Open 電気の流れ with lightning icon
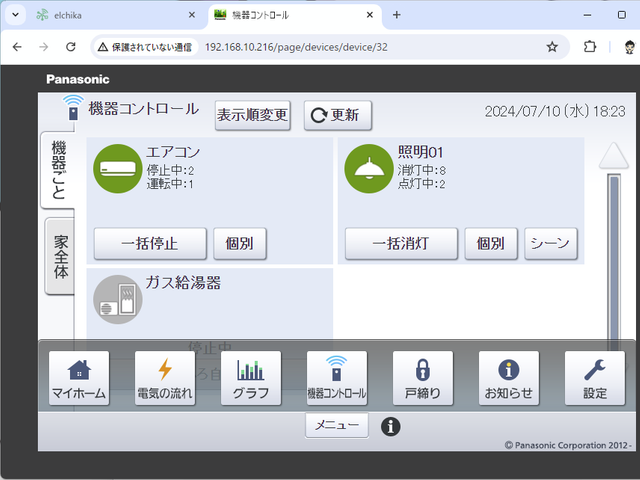The height and width of the screenshot is (480, 640). [x=165, y=378]
